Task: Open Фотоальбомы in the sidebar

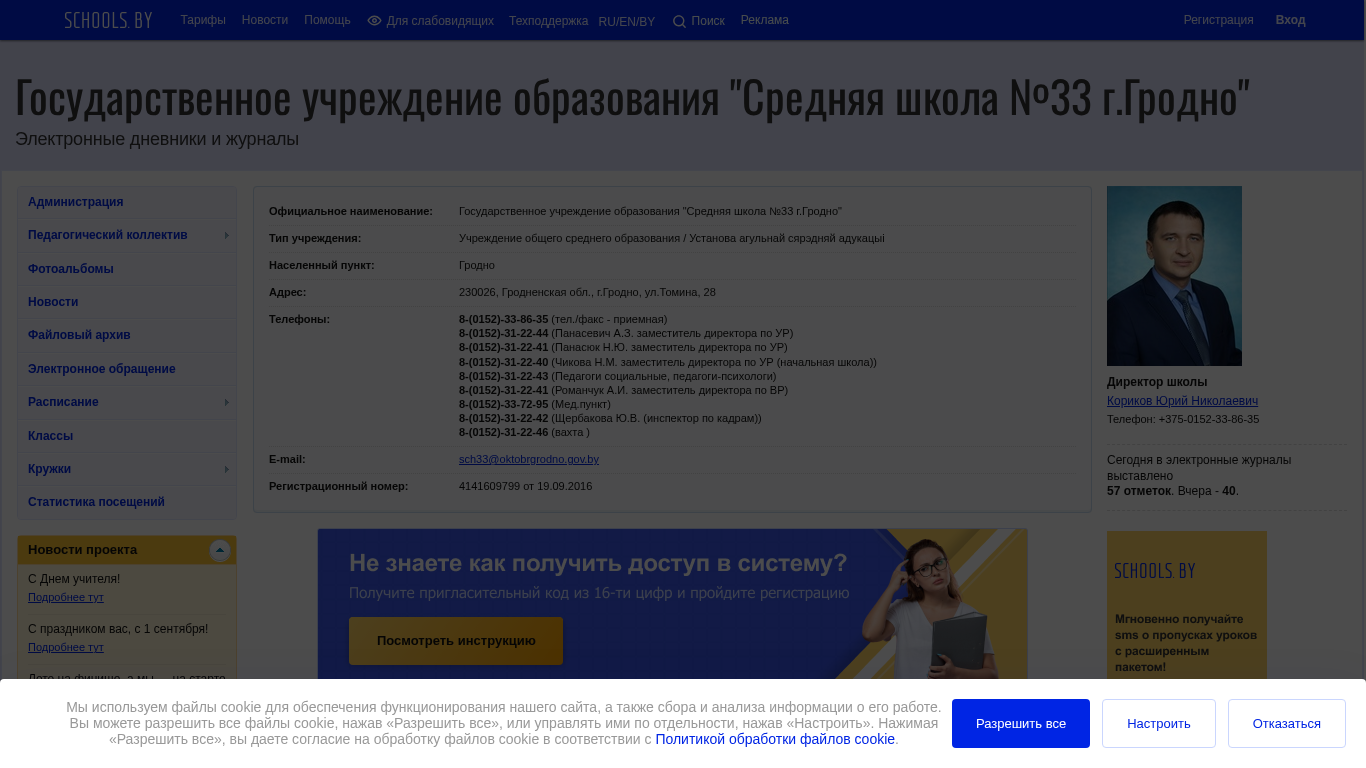Action: coord(127,269)
